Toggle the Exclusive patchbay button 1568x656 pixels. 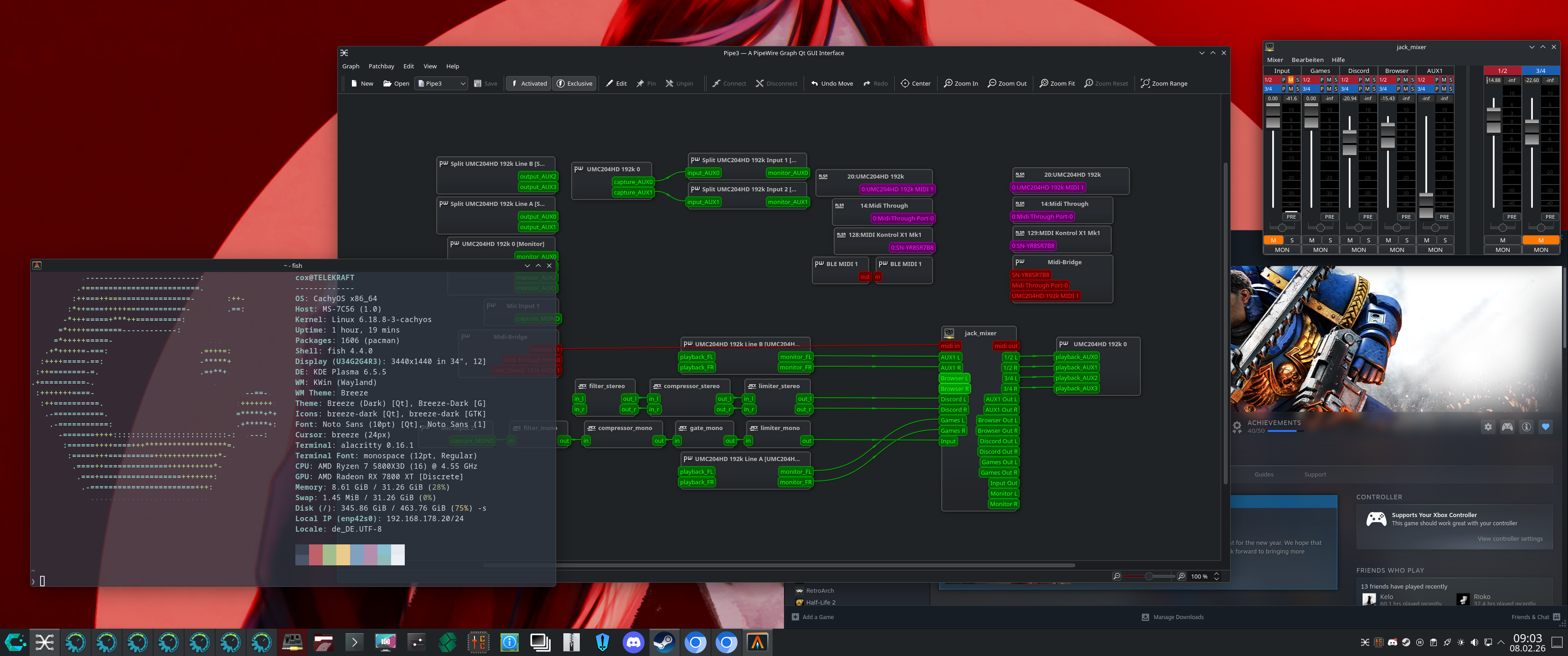574,83
